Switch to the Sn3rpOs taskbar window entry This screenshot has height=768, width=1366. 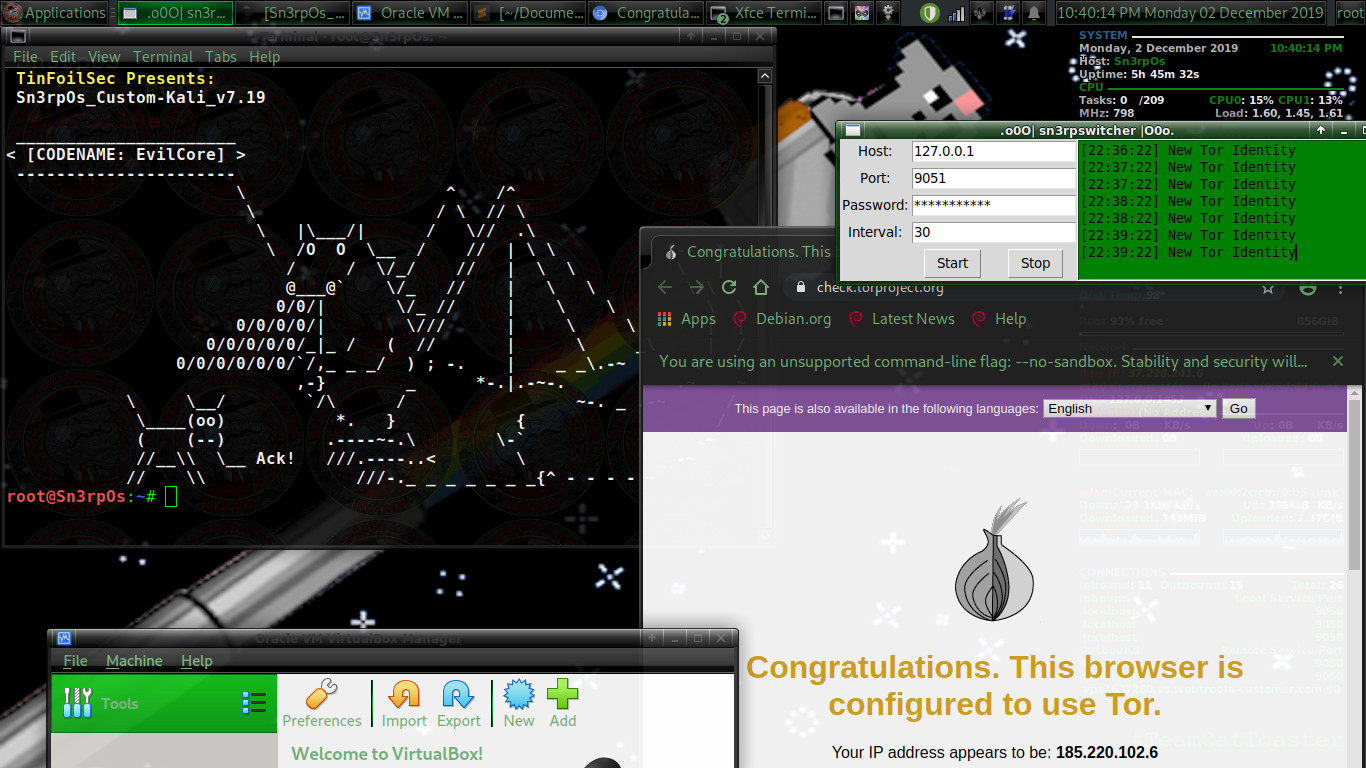click(x=293, y=13)
